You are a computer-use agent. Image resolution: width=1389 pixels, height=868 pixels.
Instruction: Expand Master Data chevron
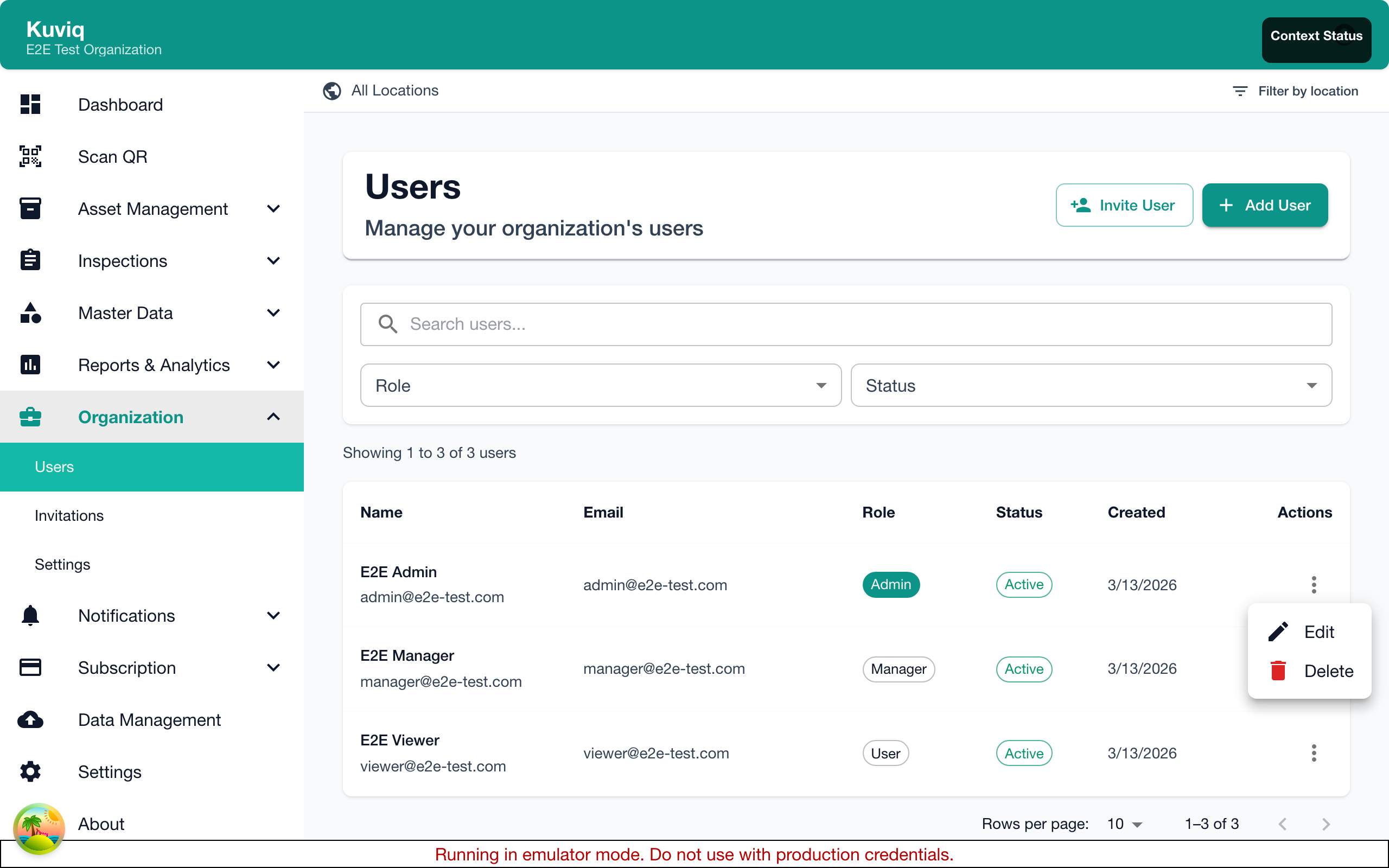(x=274, y=313)
